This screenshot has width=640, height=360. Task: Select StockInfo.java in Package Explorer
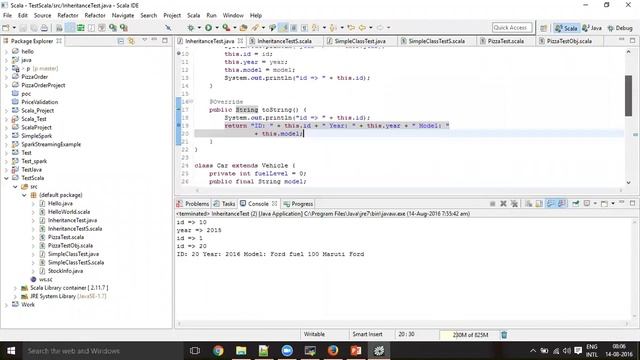65,271
